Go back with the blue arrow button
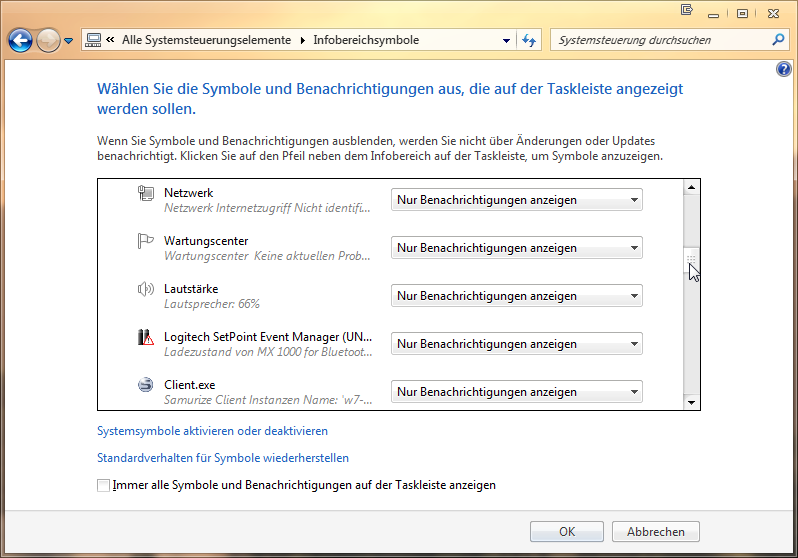 coord(20,40)
